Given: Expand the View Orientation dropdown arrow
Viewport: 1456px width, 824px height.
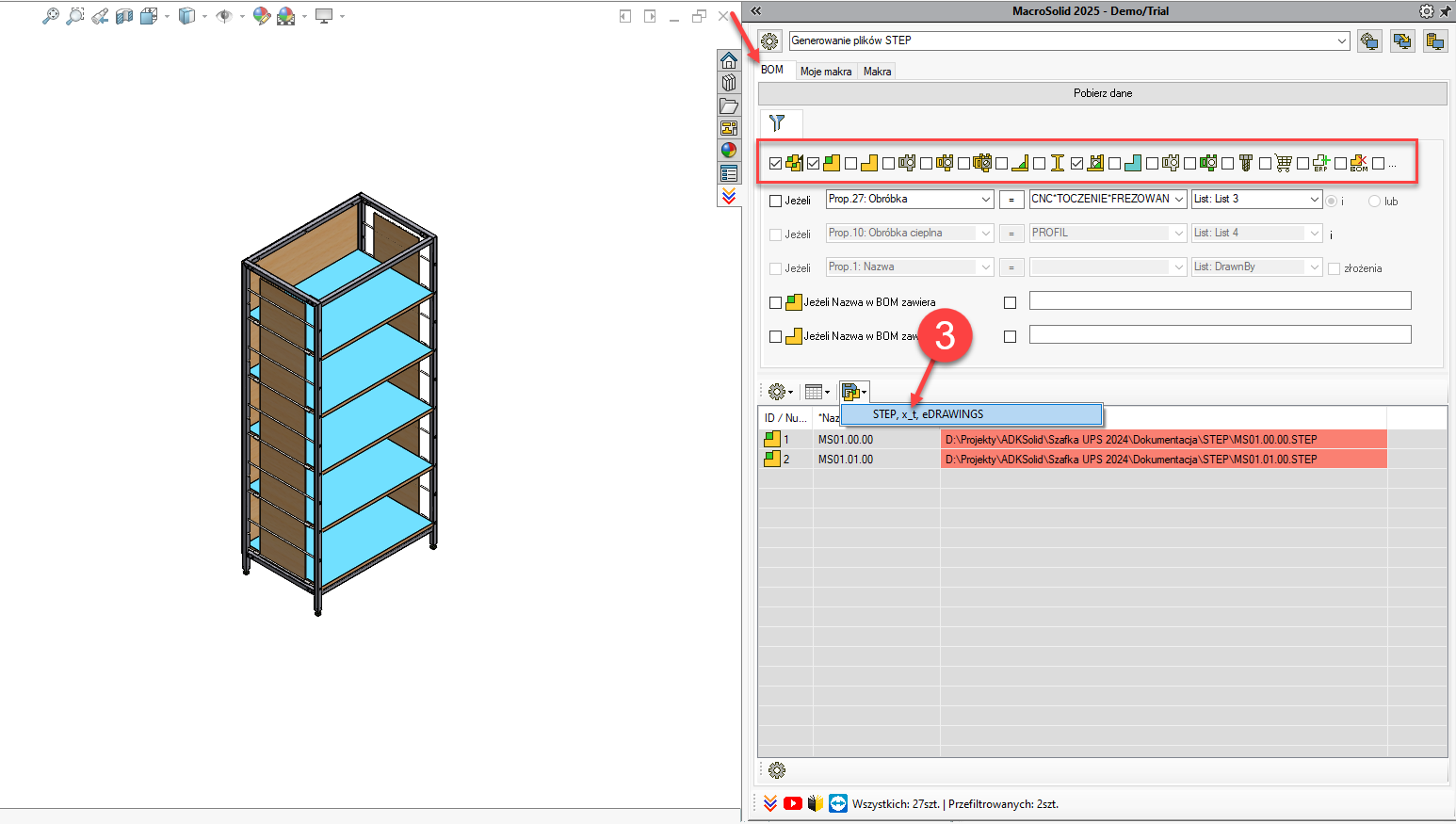Looking at the screenshot, I should [x=167, y=16].
